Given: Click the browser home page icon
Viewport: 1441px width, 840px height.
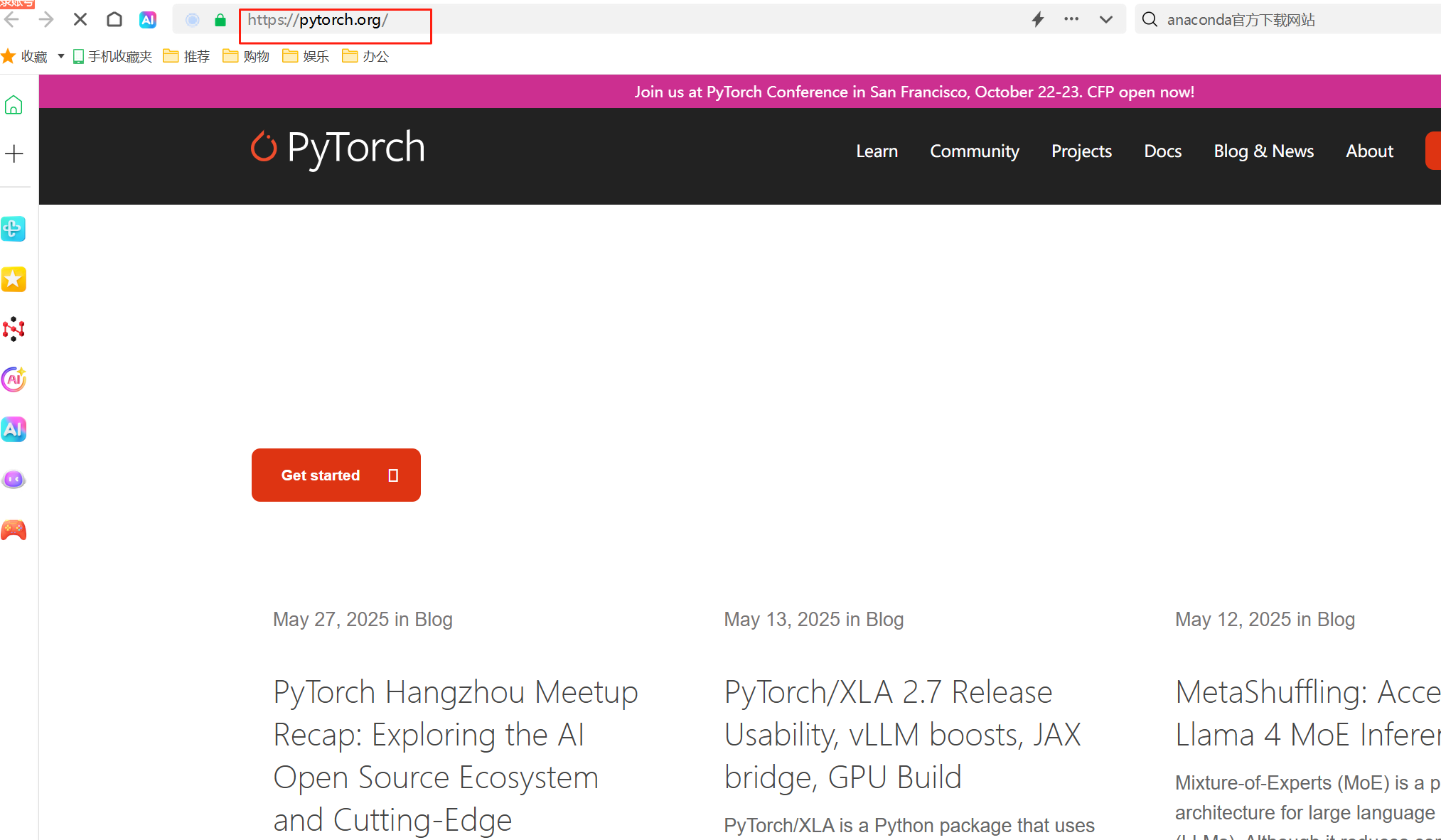Looking at the screenshot, I should pyautogui.click(x=114, y=20).
